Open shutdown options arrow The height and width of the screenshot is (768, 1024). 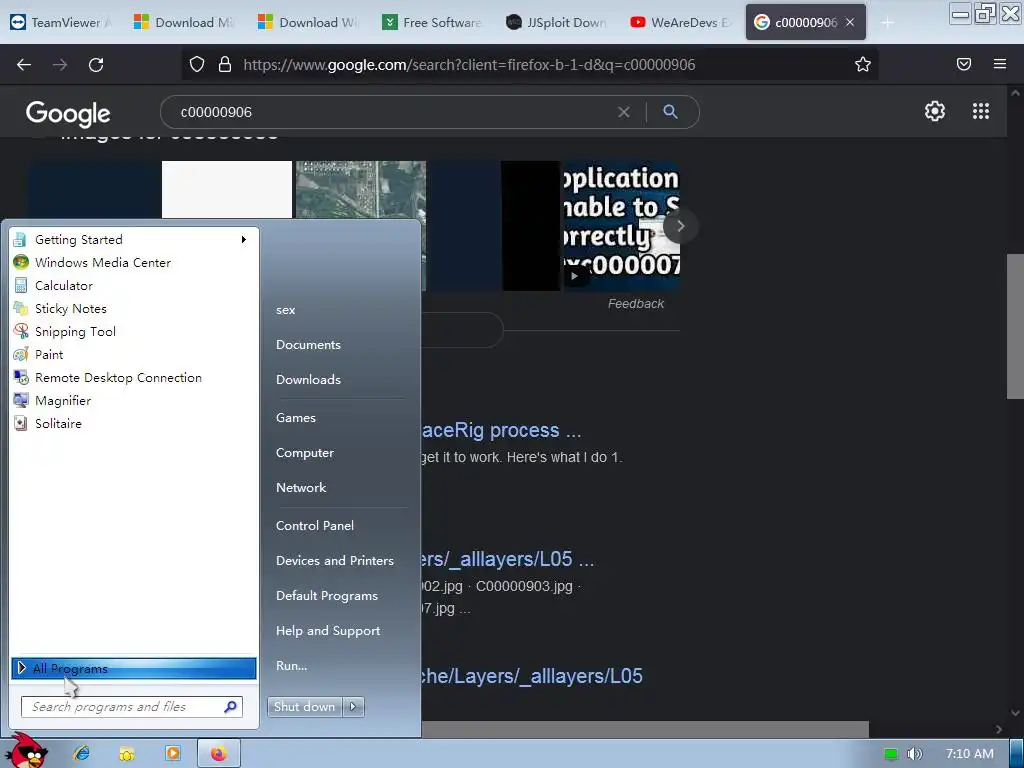353,707
